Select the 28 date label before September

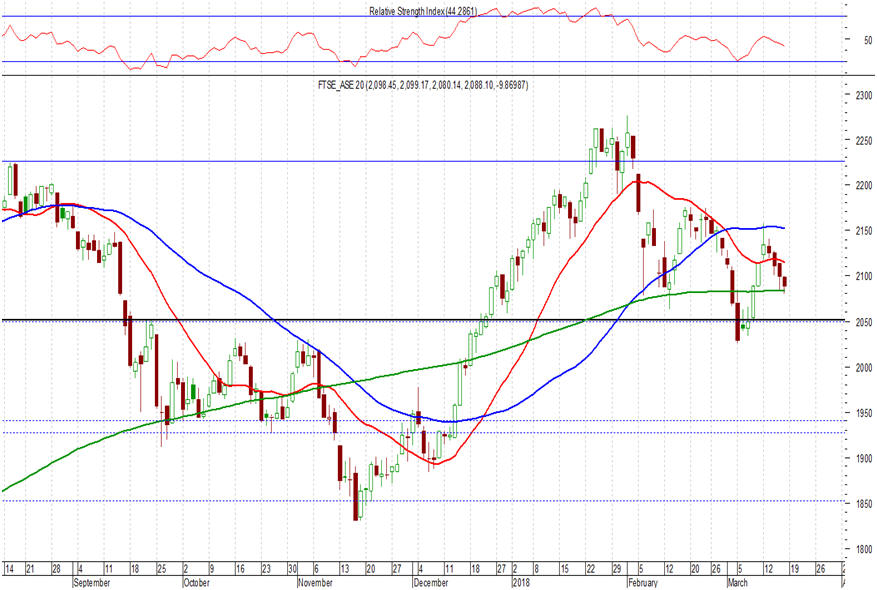pyautogui.click(x=56, y=569)
